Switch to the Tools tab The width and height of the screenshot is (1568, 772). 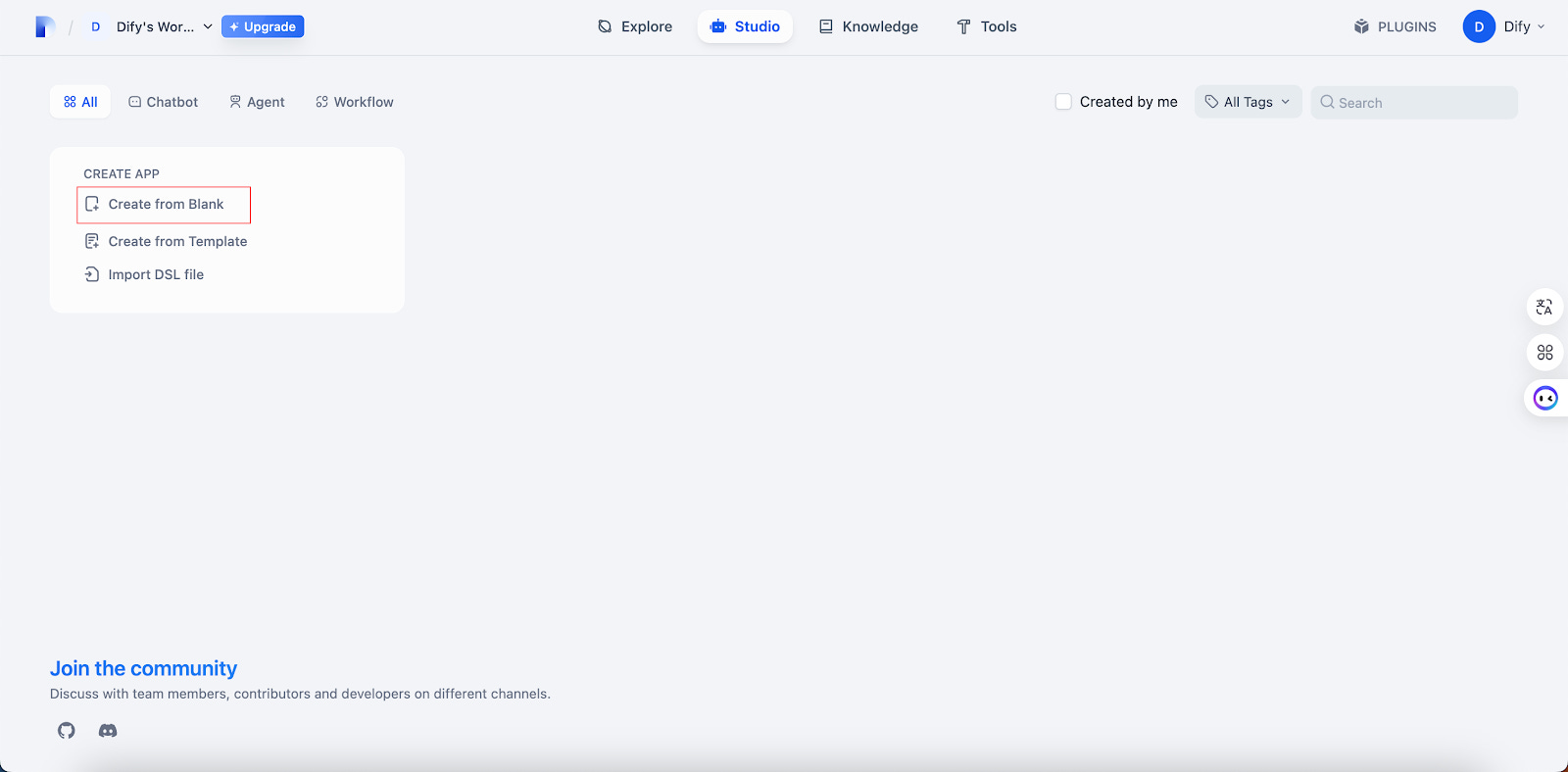tap(987, 26)
